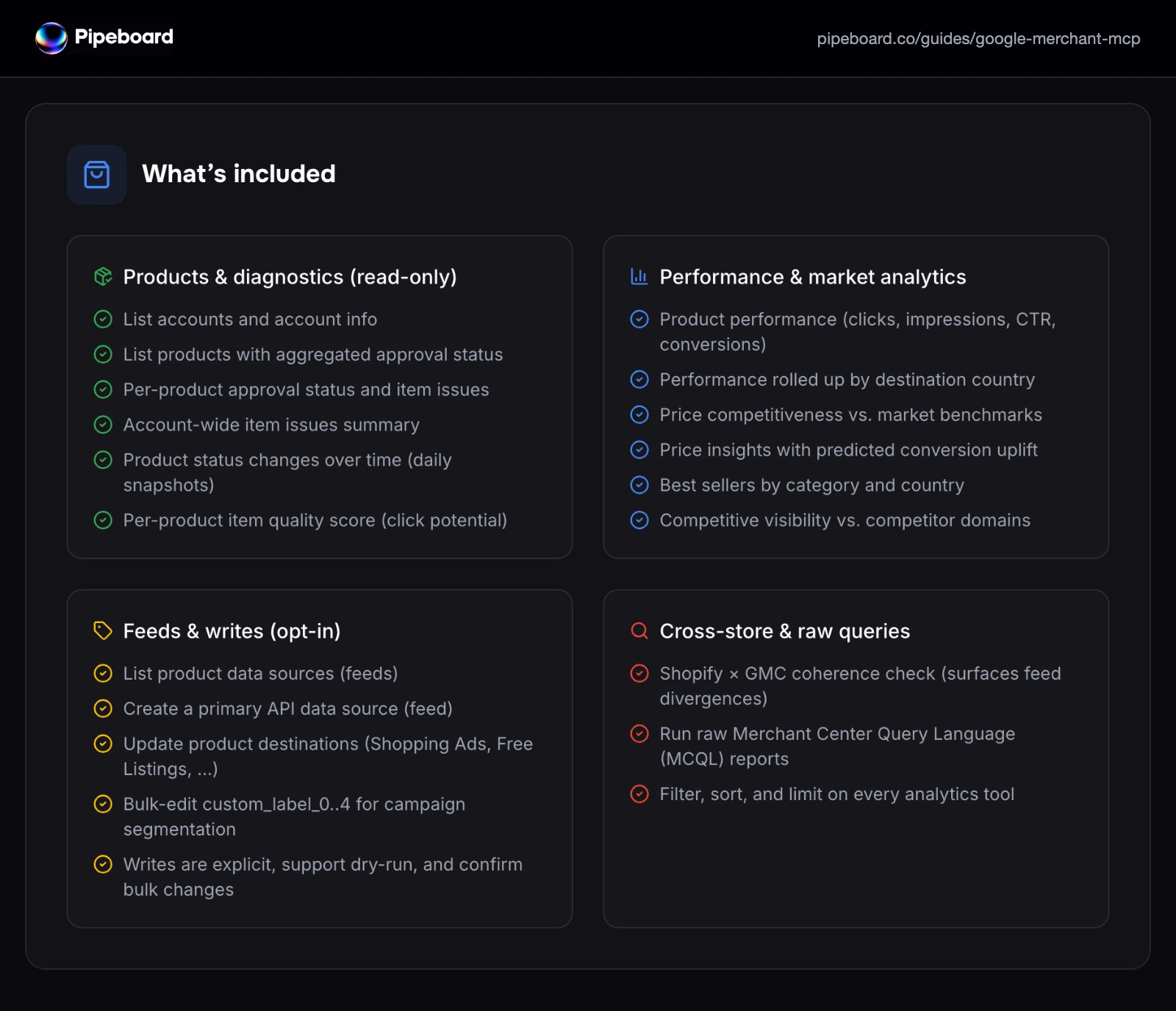Click the check icon beside Product status changes over time
The height and width of the screenshot is (1011, 1176).
tap(104, 460)
